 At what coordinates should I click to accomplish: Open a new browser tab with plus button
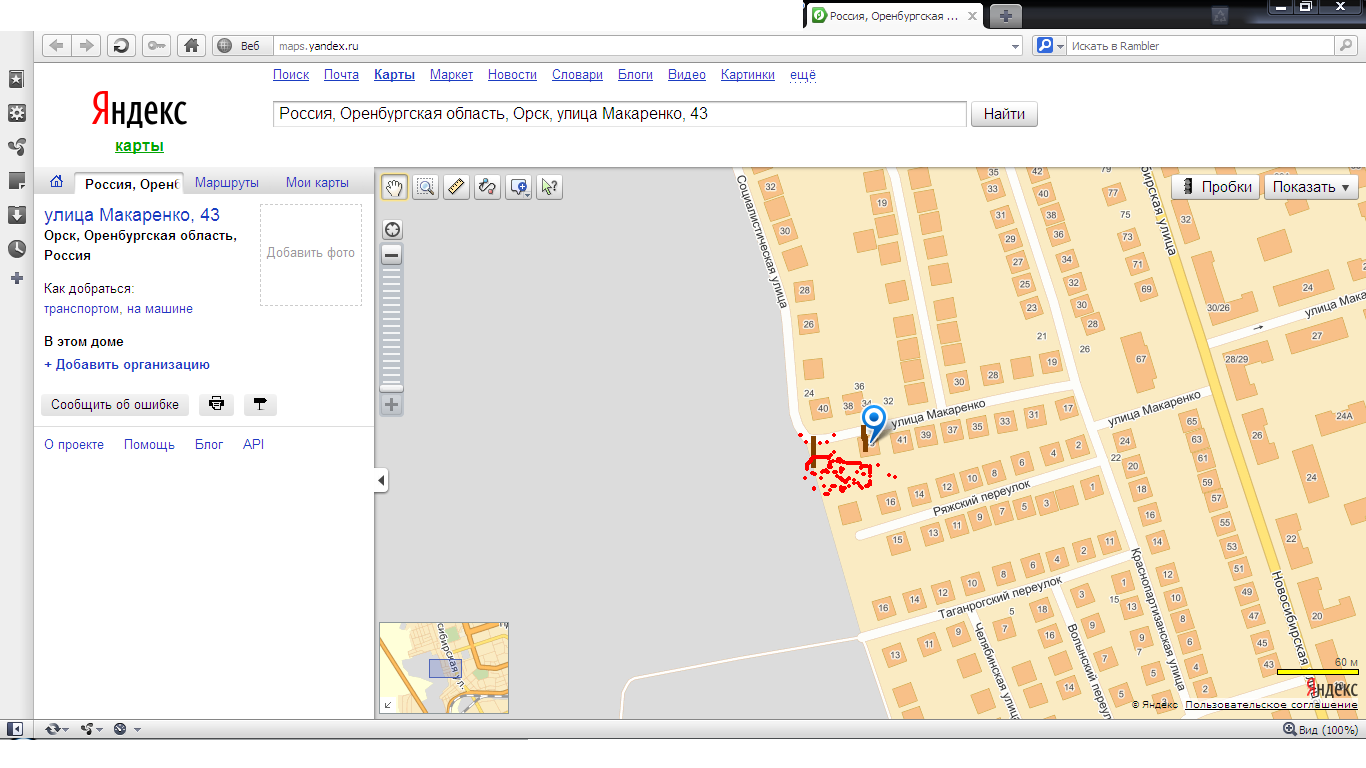(1006, 15)
